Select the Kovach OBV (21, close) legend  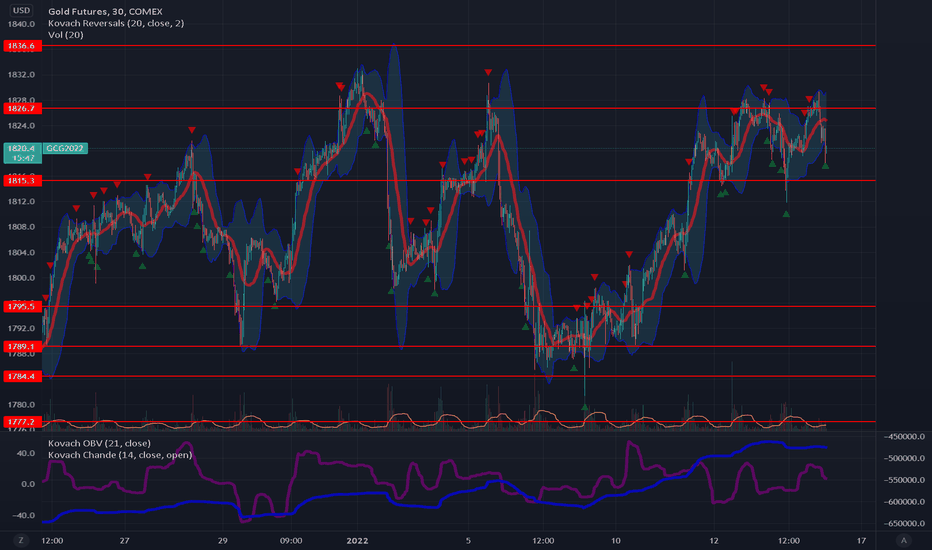99,443
